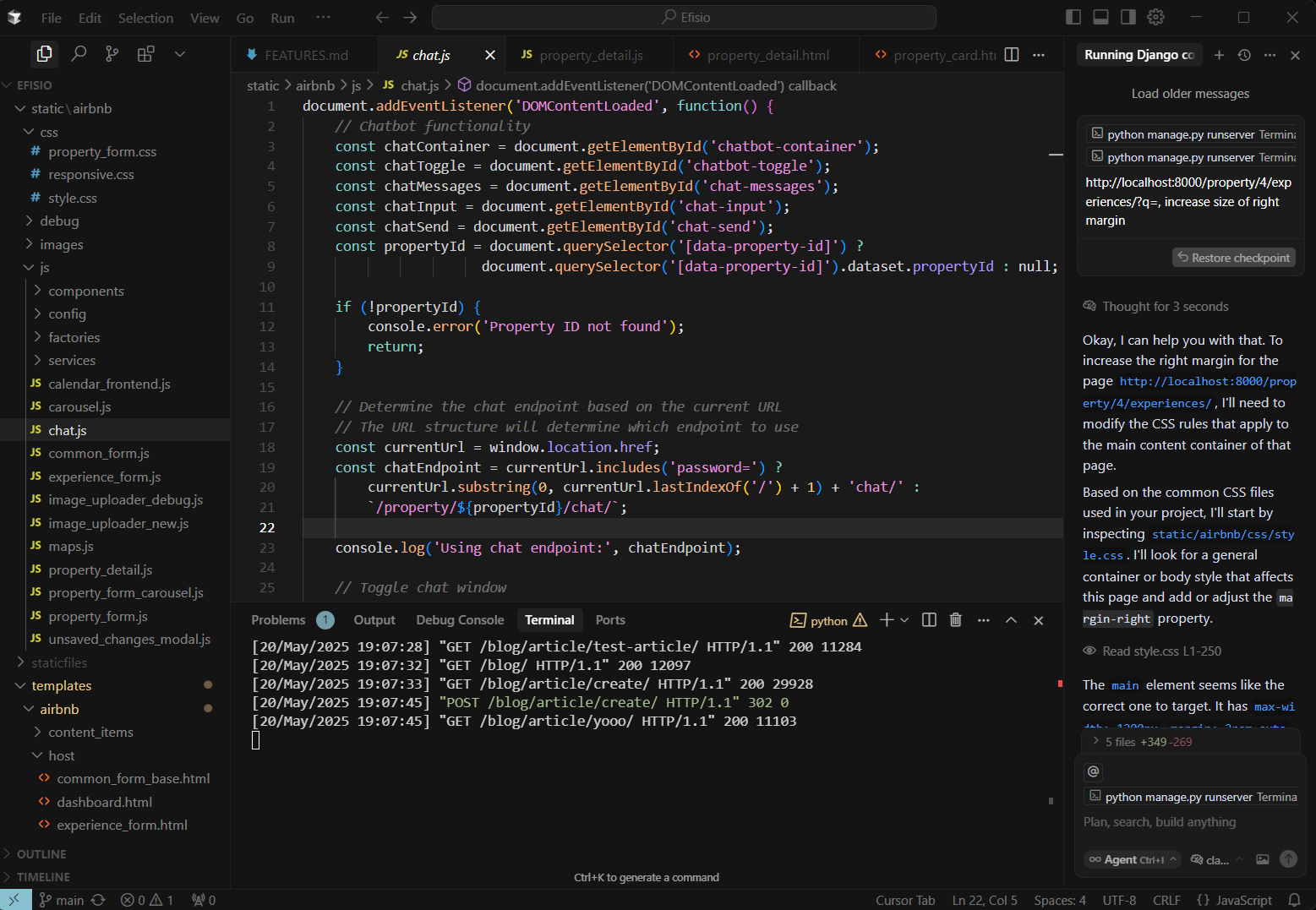Open remote window indicator in status bar
The height and width of the screenshot is (910, 1316).
click(15, 900)
